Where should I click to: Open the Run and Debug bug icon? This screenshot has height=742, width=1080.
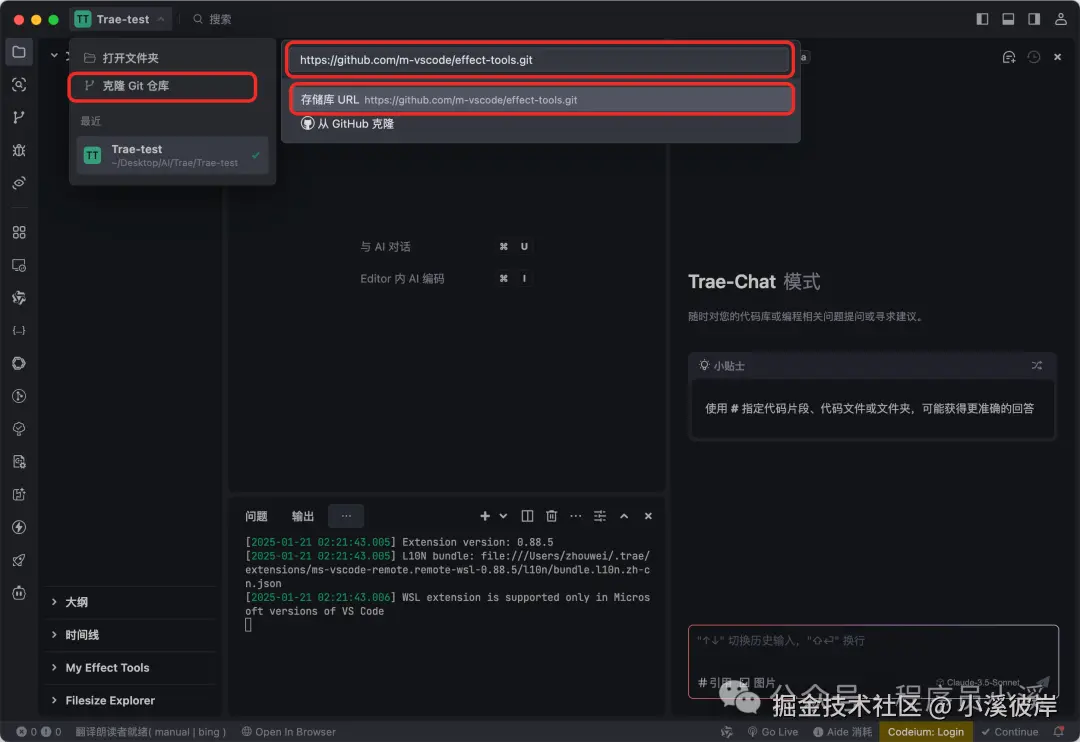coord(19,150)
